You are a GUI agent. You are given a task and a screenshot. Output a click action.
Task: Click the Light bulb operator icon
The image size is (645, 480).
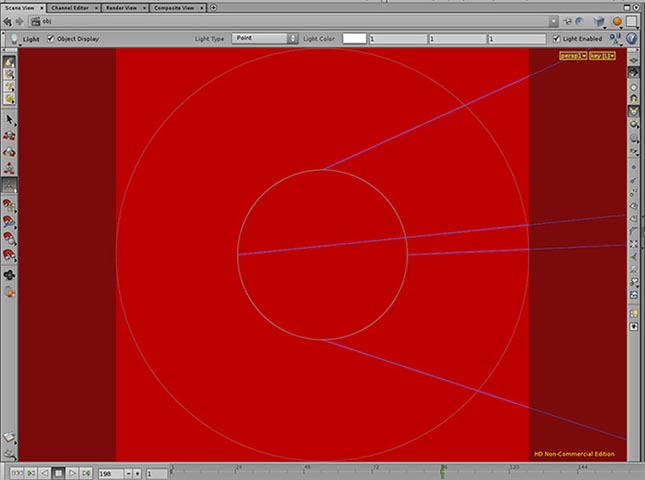tap(14, 39)
